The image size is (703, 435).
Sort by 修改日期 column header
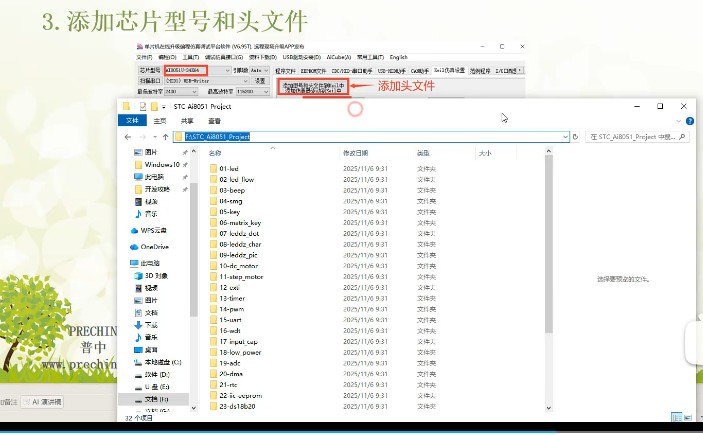pos(356,153)
